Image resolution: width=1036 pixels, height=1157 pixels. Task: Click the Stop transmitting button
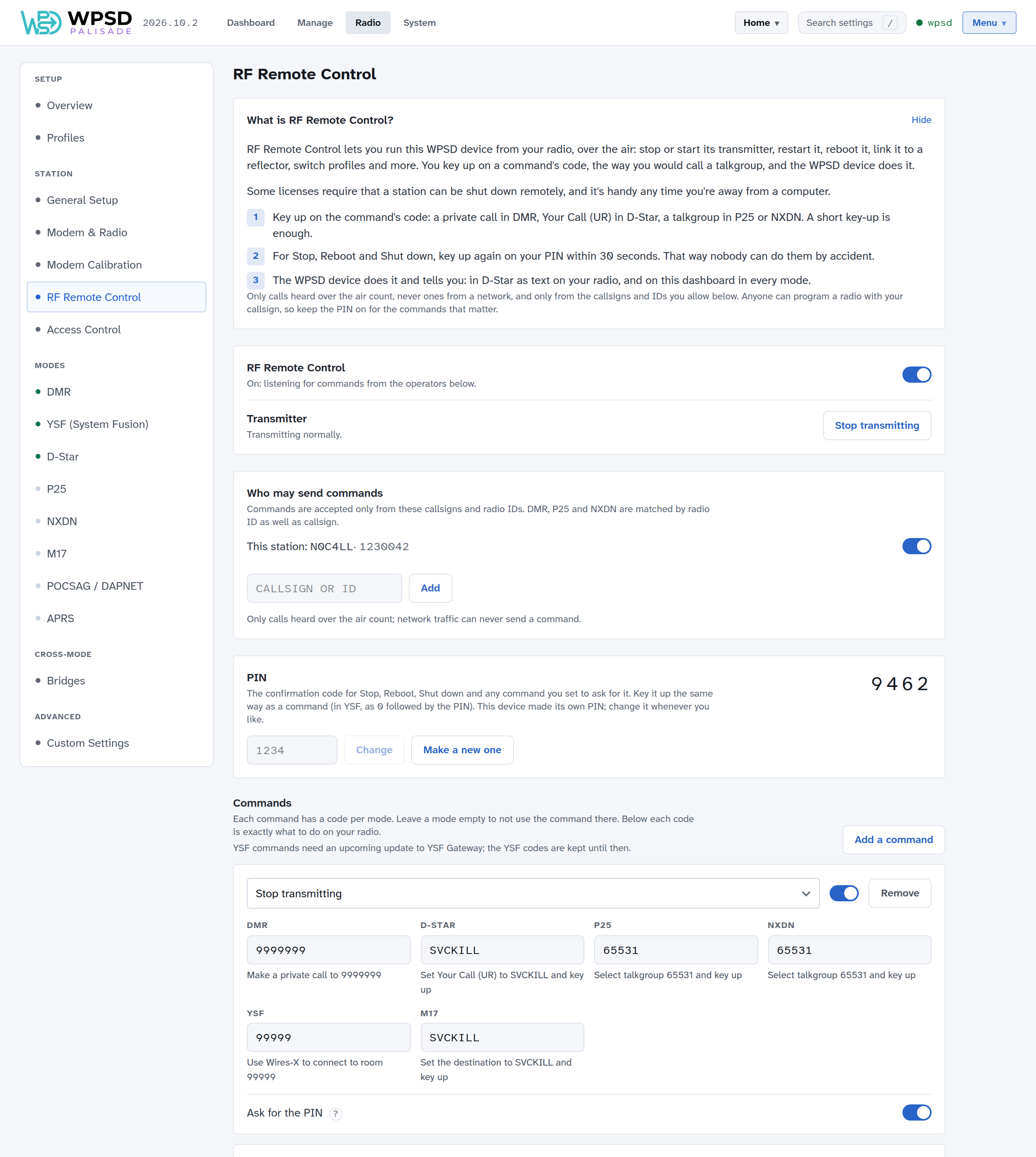877,426
